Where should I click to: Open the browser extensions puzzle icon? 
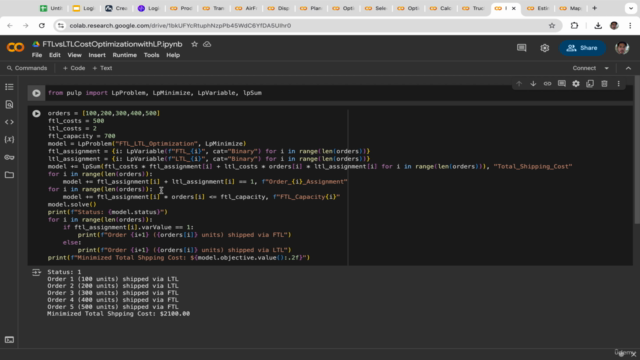tap(574, 25)
